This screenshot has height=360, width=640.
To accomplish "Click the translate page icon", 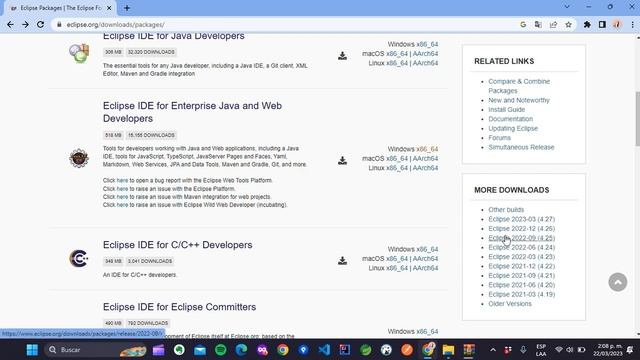I will click(538, 24).
